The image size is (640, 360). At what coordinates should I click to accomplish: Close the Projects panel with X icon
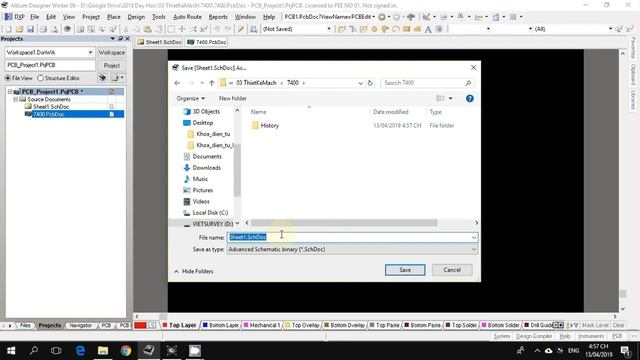click(127, 38)
